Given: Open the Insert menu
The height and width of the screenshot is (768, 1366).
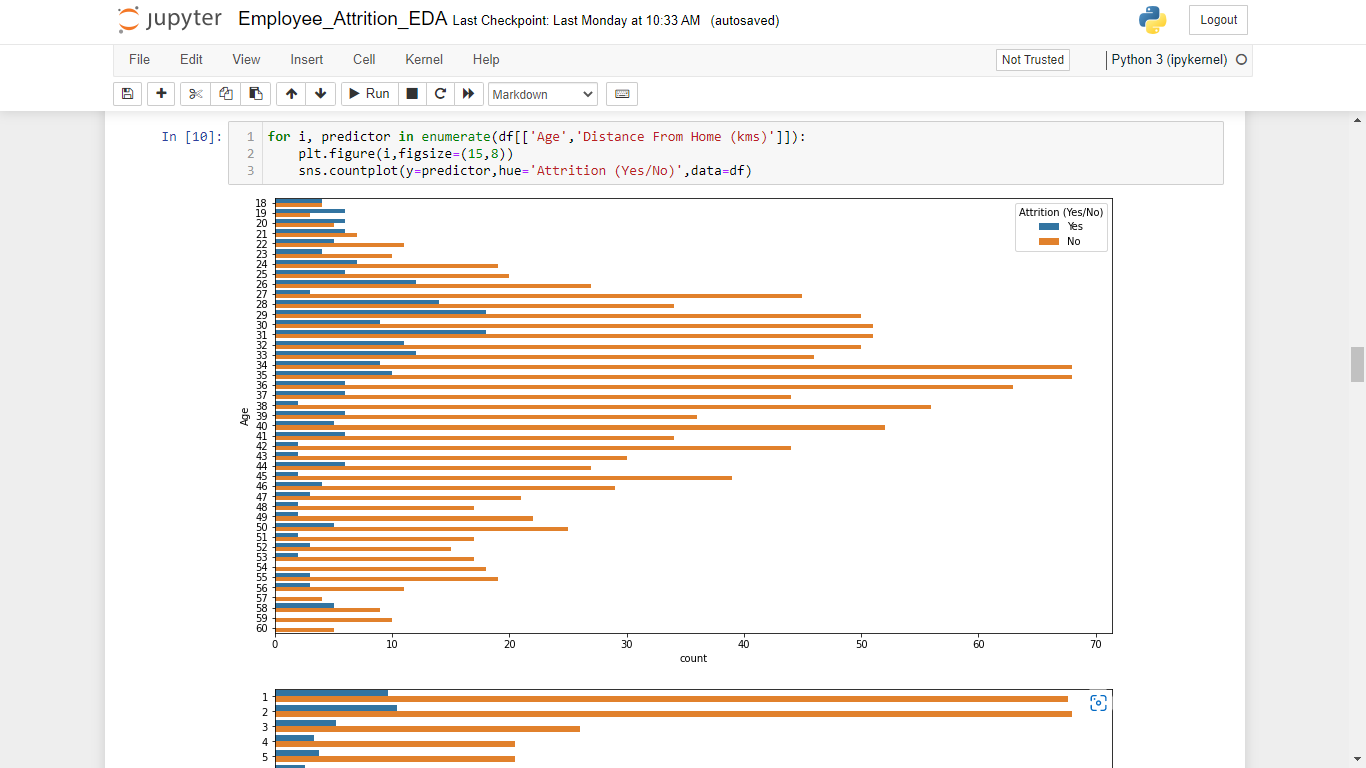Looking at the screenshot, I should (306, 60).
